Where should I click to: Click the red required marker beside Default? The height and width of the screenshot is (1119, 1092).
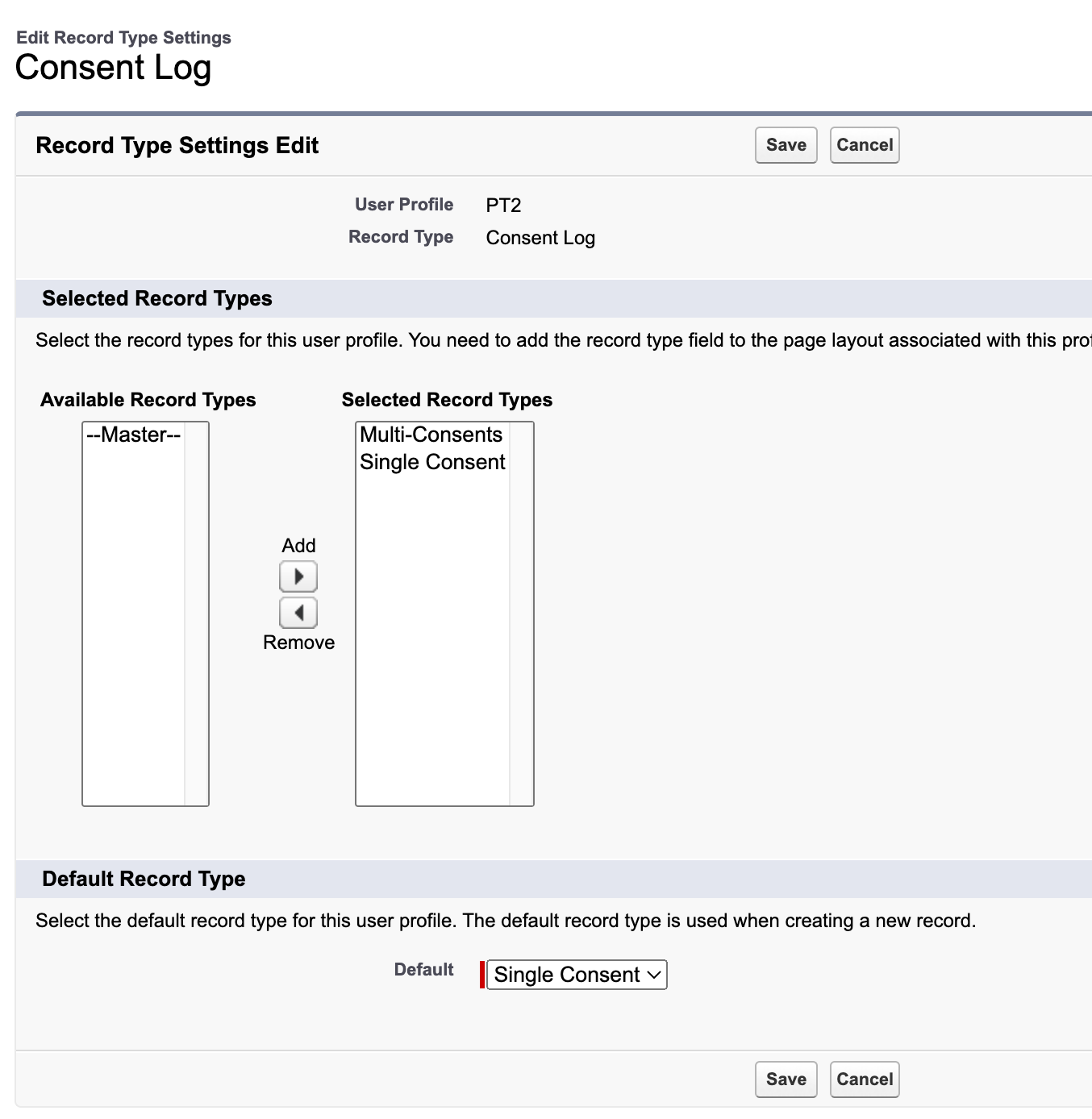tap(482, 975)
